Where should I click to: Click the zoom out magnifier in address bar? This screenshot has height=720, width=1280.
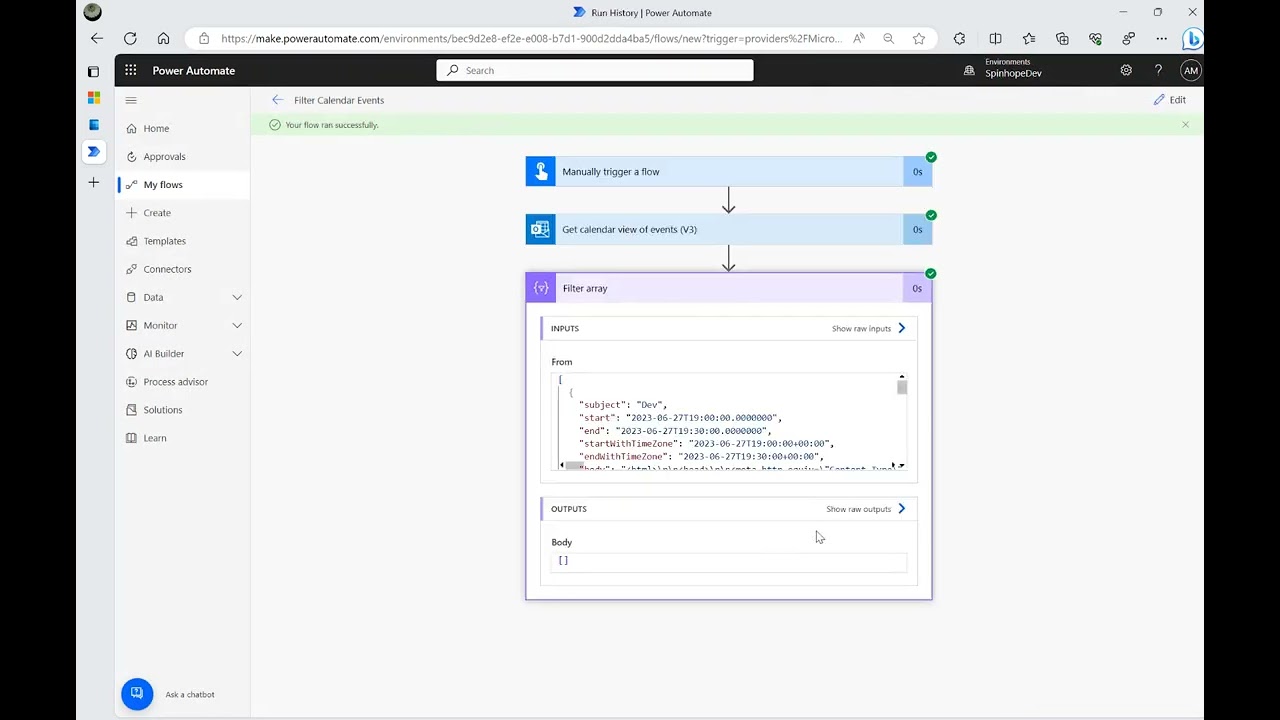click(888, 38)
